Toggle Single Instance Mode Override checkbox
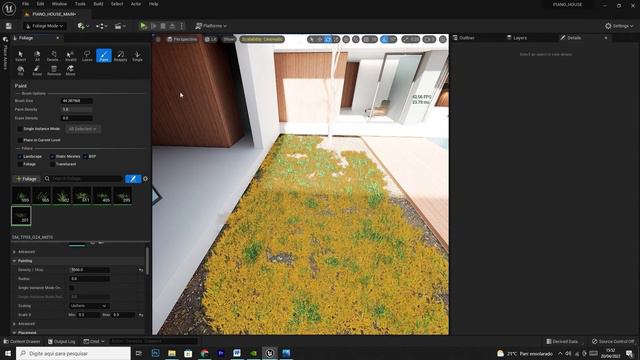The image size is (640, 360). click(x=72, y=288)
